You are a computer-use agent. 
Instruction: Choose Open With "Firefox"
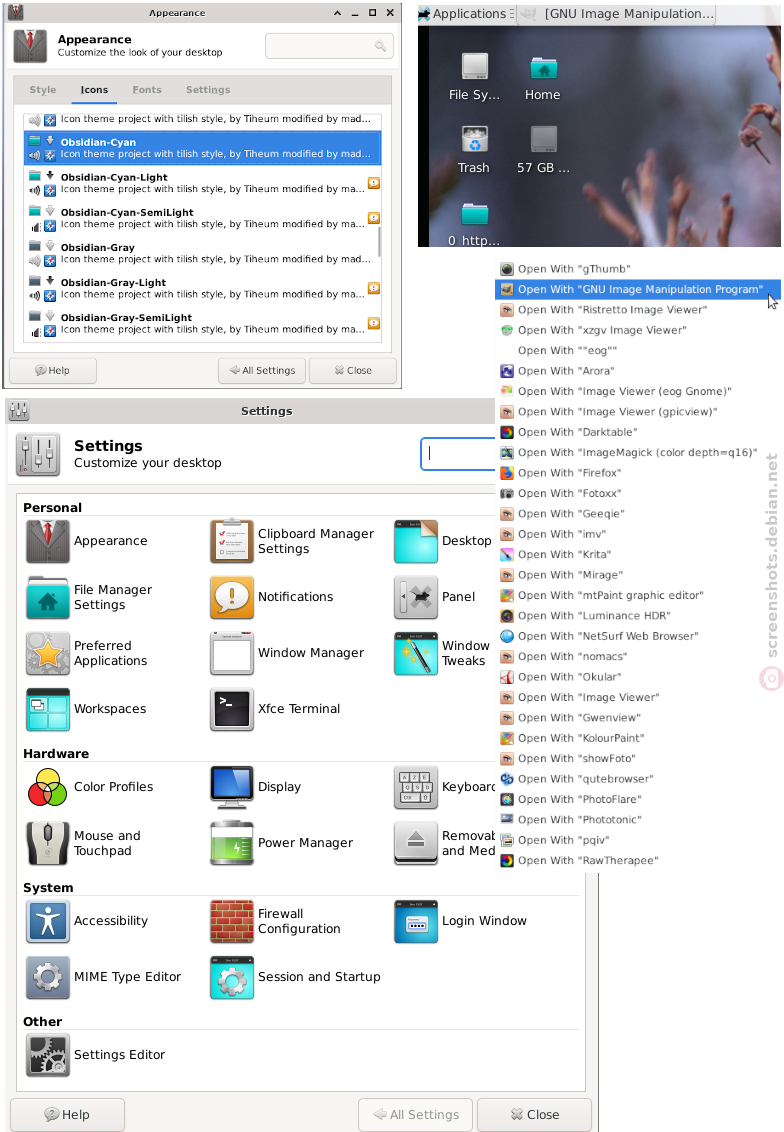point(637,473)
